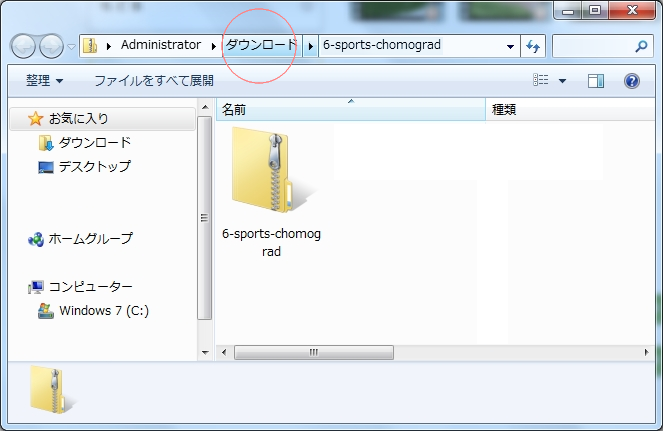The height and width of the screenshot is (431, 663).
Task: Expand the view options dropdown arrow
Action: [562, 81]
